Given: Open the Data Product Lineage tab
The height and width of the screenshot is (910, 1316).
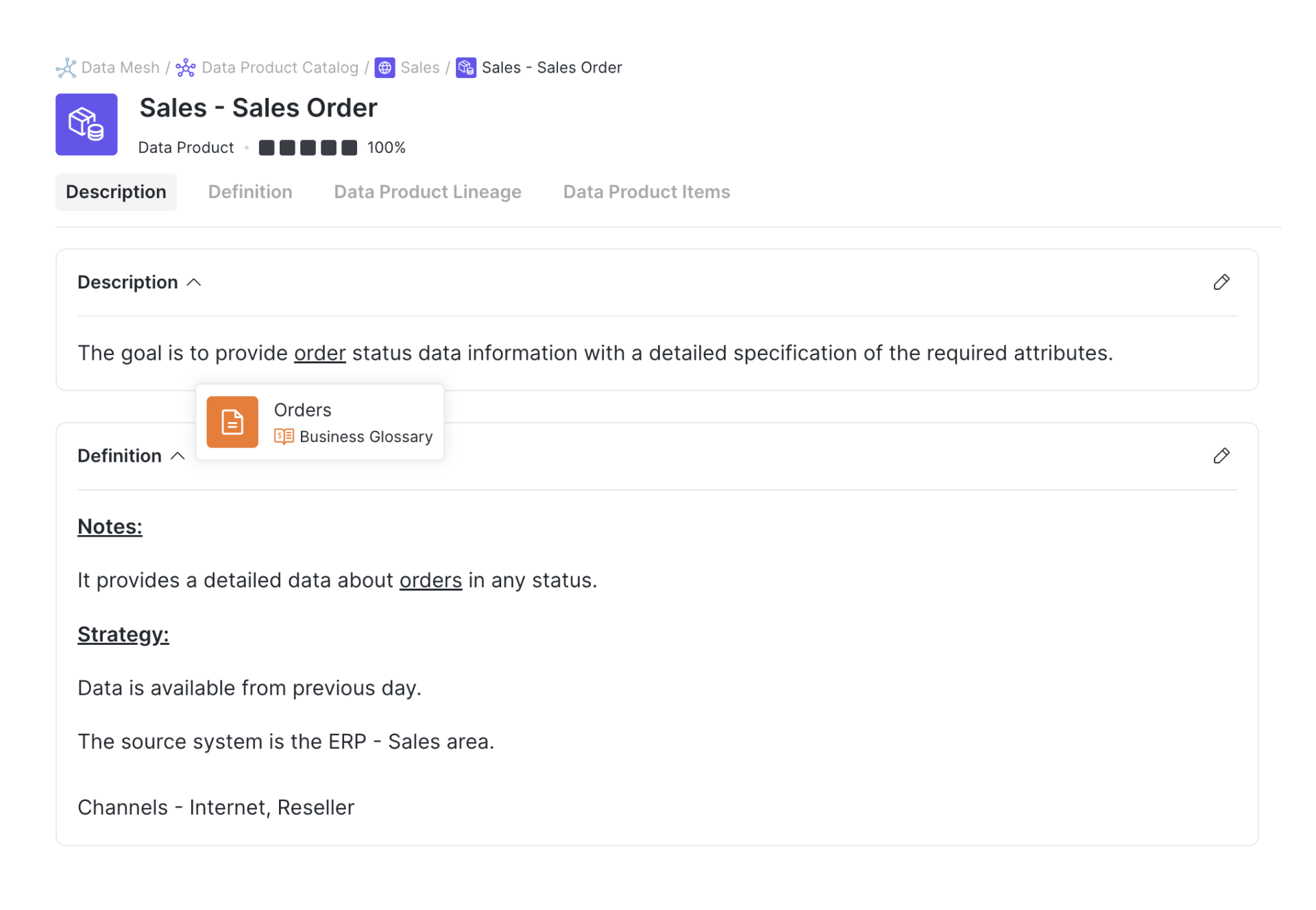Looking at the screenshot, I should [x=427, y=192].
